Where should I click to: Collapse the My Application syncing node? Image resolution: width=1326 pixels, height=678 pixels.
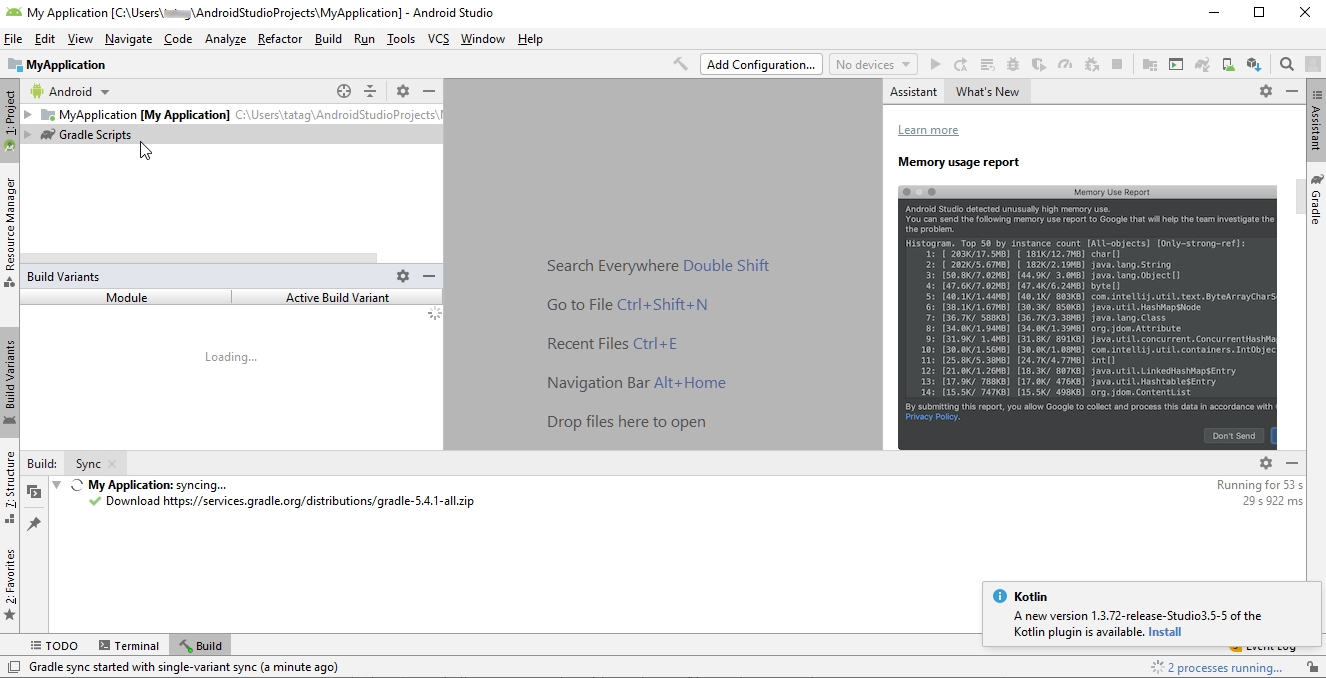57,485
